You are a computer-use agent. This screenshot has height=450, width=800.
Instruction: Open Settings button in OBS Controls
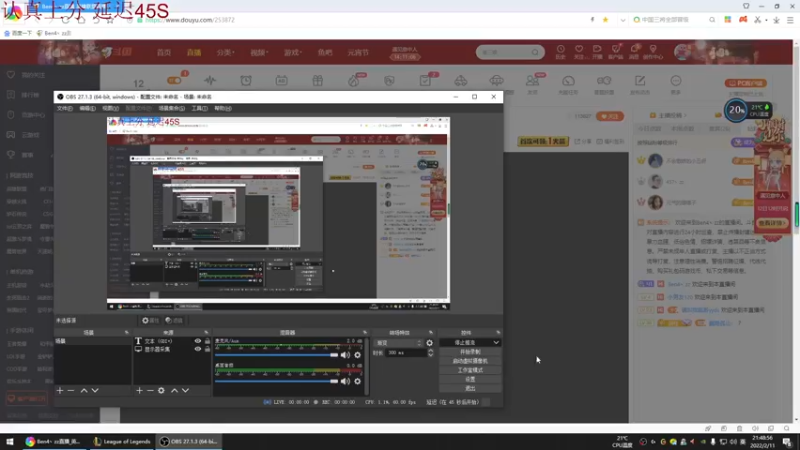coord(470,379)
